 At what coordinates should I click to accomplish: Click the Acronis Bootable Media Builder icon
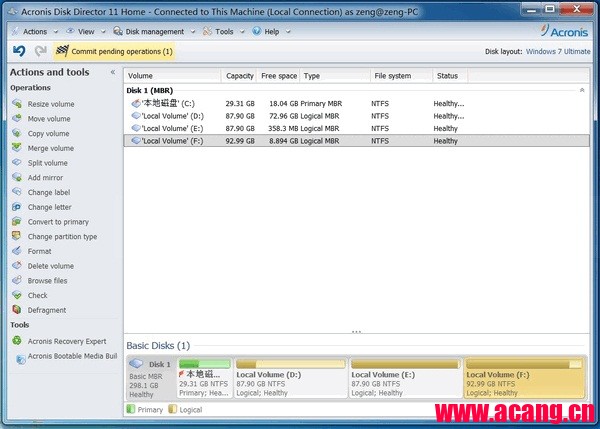(21, 359)
